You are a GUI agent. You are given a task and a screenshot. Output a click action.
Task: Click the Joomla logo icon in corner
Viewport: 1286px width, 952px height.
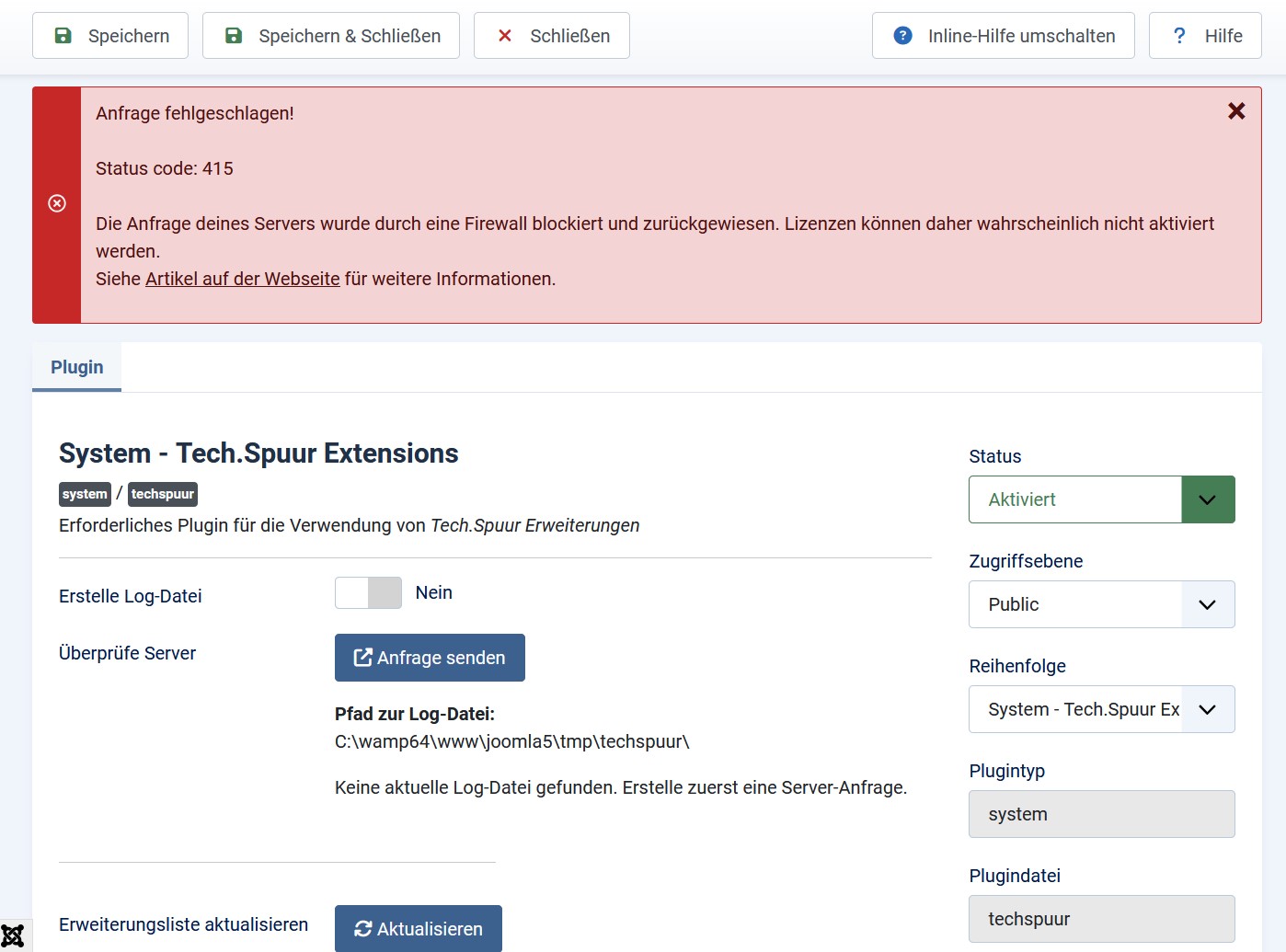(x=13, y=936)
